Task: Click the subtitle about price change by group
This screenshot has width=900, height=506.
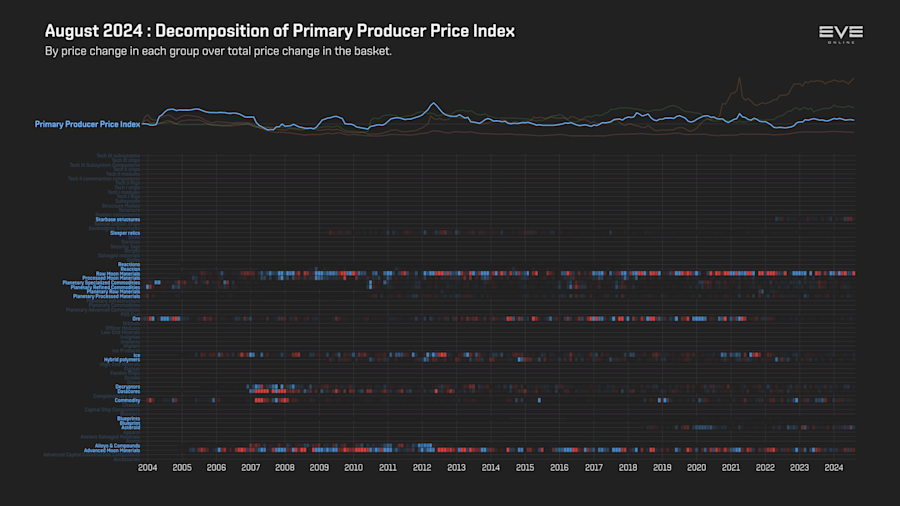Action: click(218, 51)
